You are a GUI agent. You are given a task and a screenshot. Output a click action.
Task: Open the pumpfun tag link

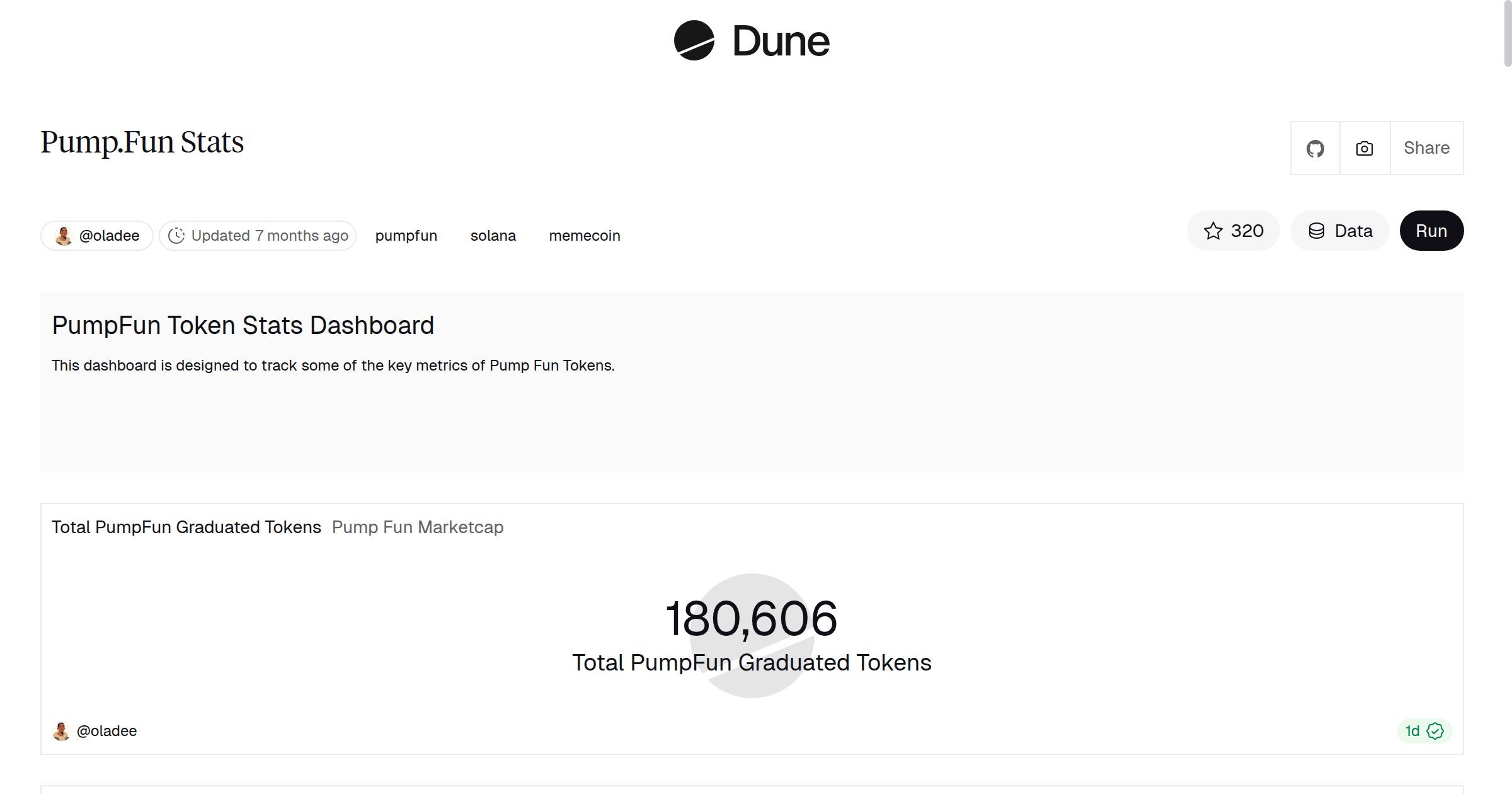click(x=406, y=235)
